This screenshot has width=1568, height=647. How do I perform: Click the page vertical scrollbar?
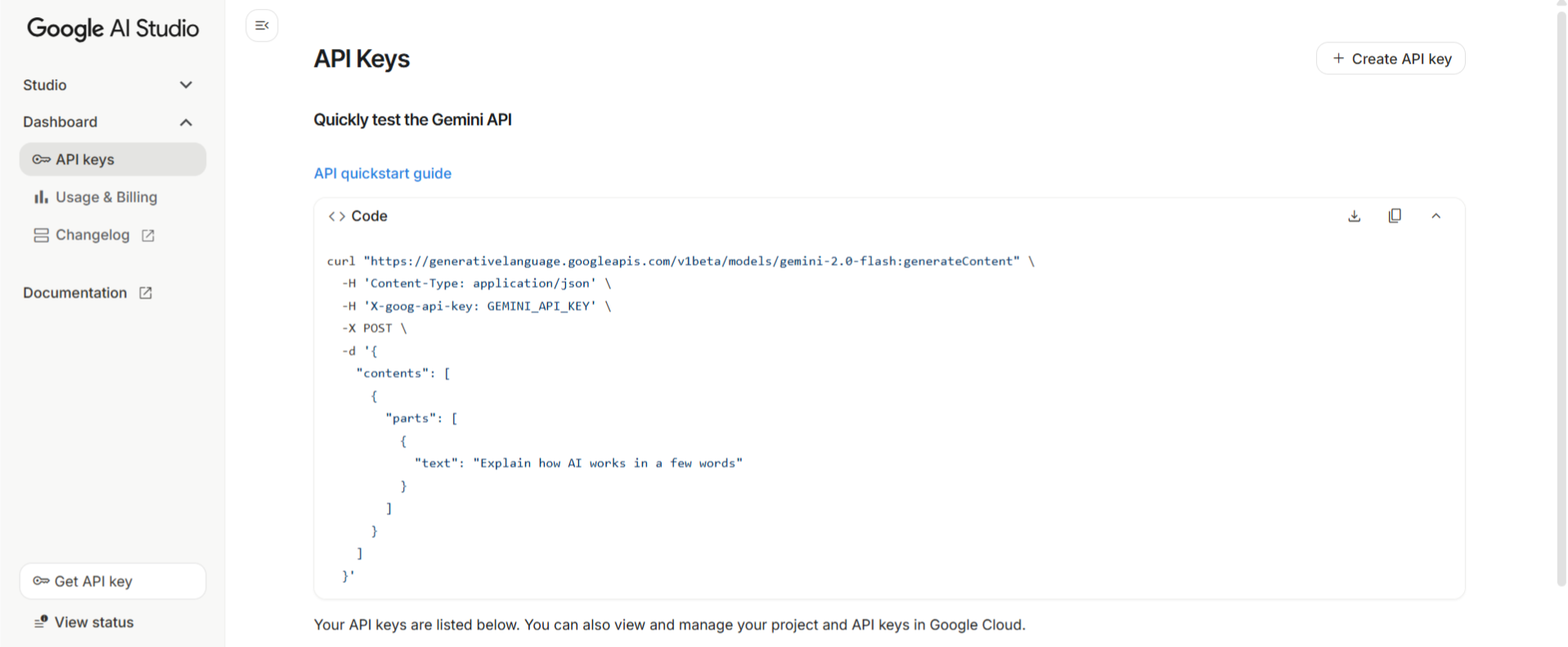pos(1561,299)
